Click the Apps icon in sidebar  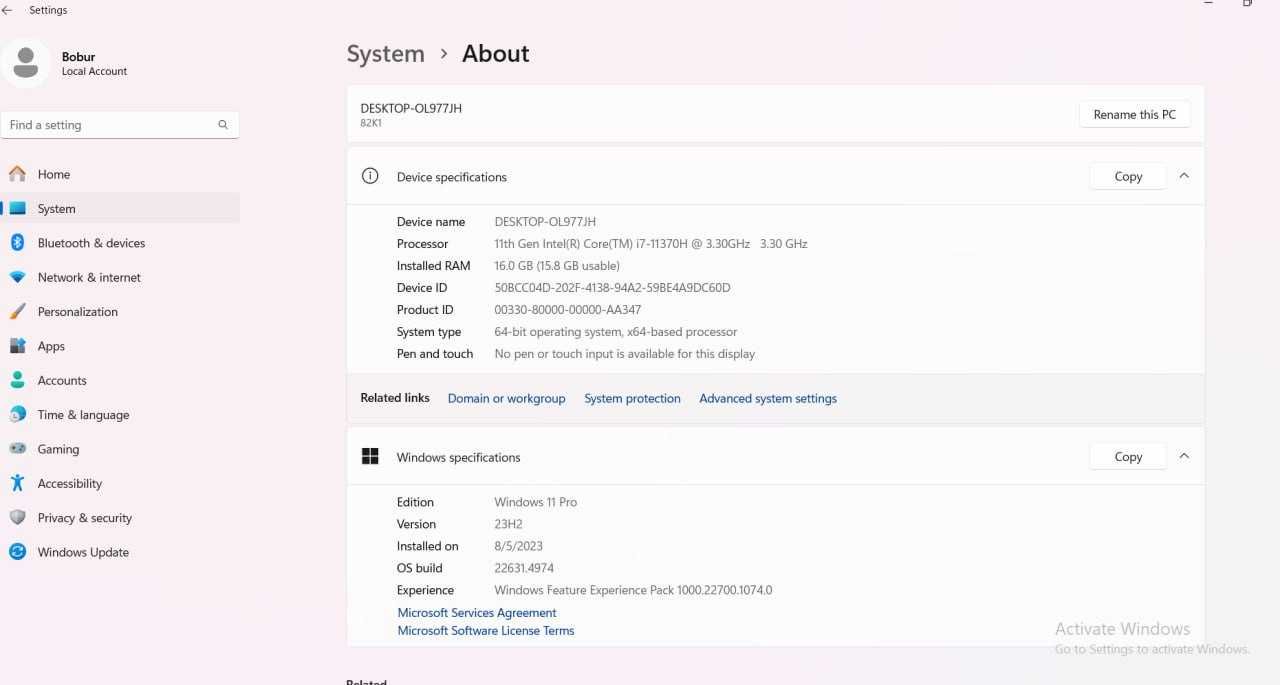click(x=17, y=346)
